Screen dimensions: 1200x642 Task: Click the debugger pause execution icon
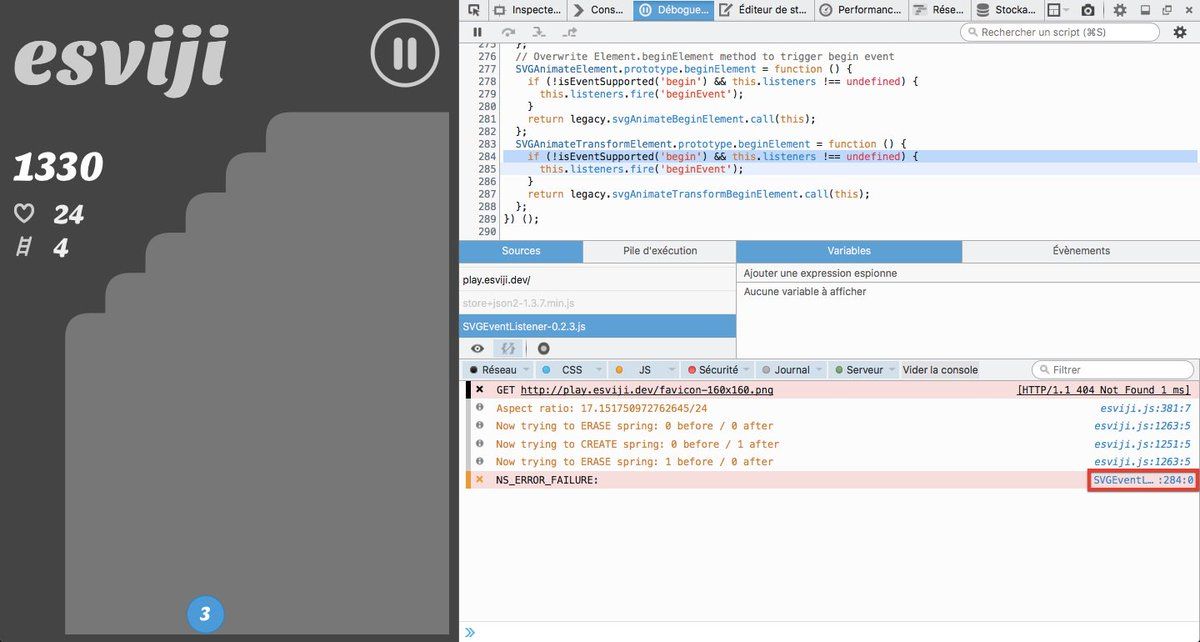click(478, 33)
